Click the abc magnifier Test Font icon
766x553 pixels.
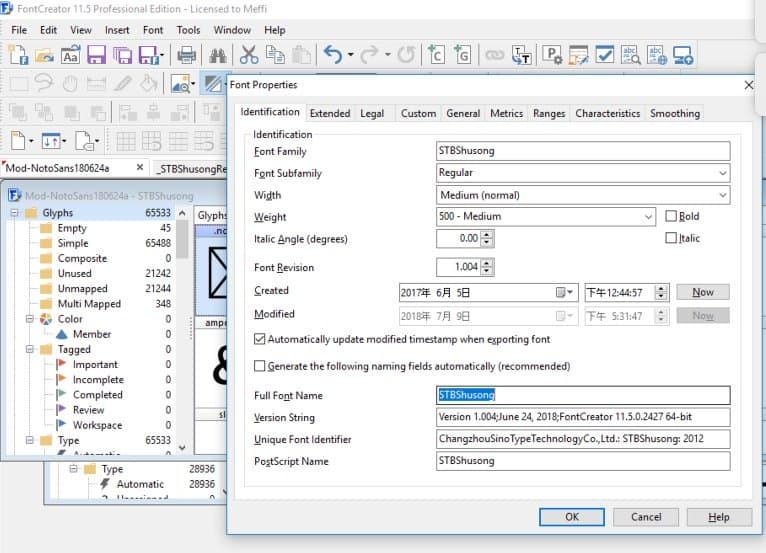[x=630, y=55]
